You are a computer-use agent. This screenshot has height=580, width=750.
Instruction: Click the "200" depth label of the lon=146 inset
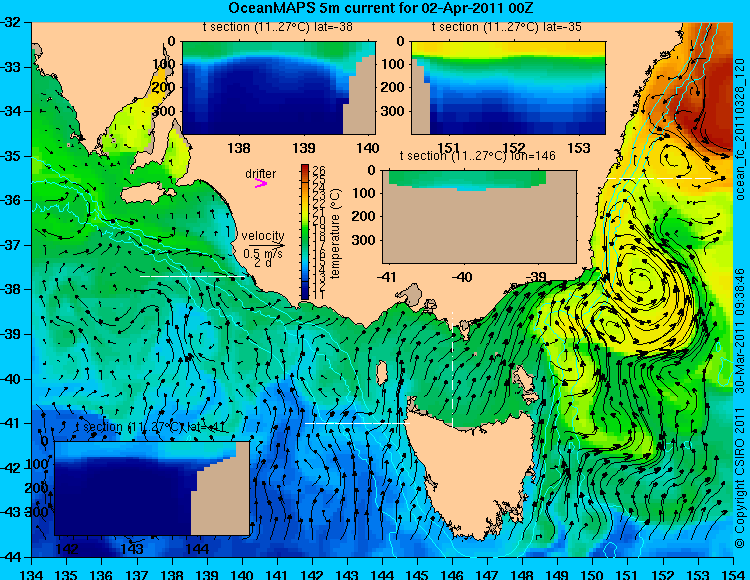(365, 216)
